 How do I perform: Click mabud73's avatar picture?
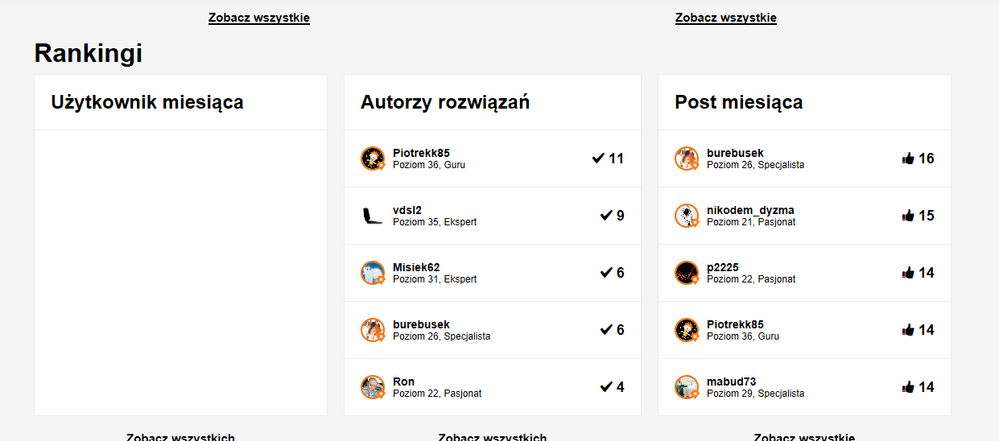tap(686, 387)
